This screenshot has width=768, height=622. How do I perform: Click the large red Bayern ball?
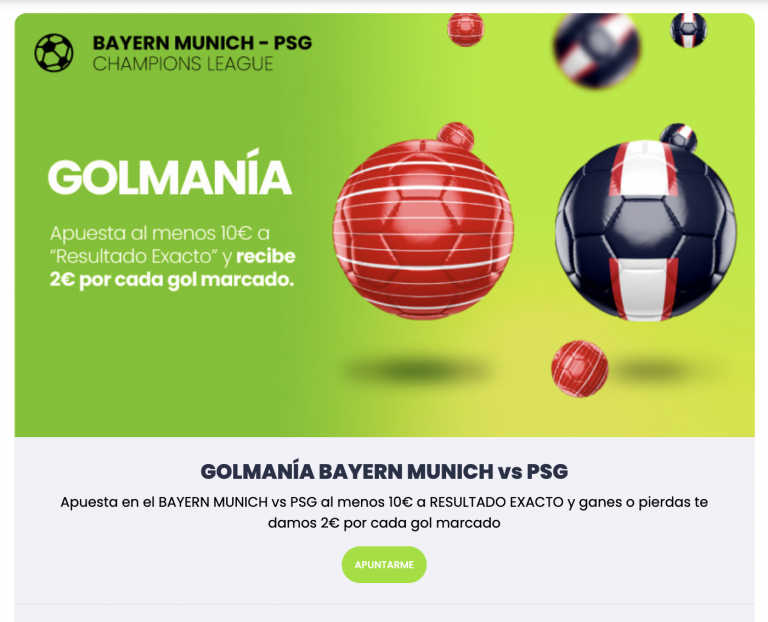(x=423, y=229)
